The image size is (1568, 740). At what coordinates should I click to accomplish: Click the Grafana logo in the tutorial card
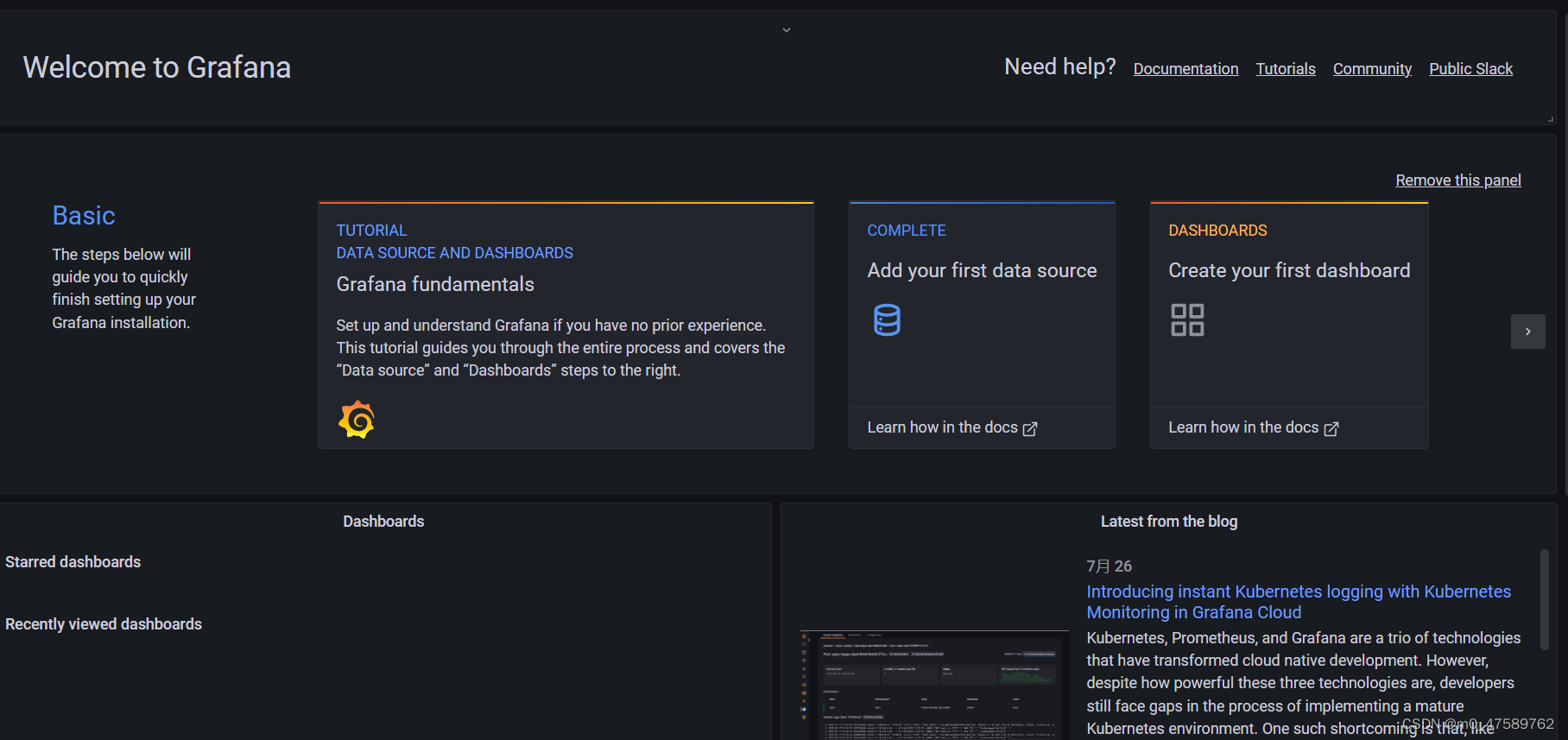pos(357,420)
